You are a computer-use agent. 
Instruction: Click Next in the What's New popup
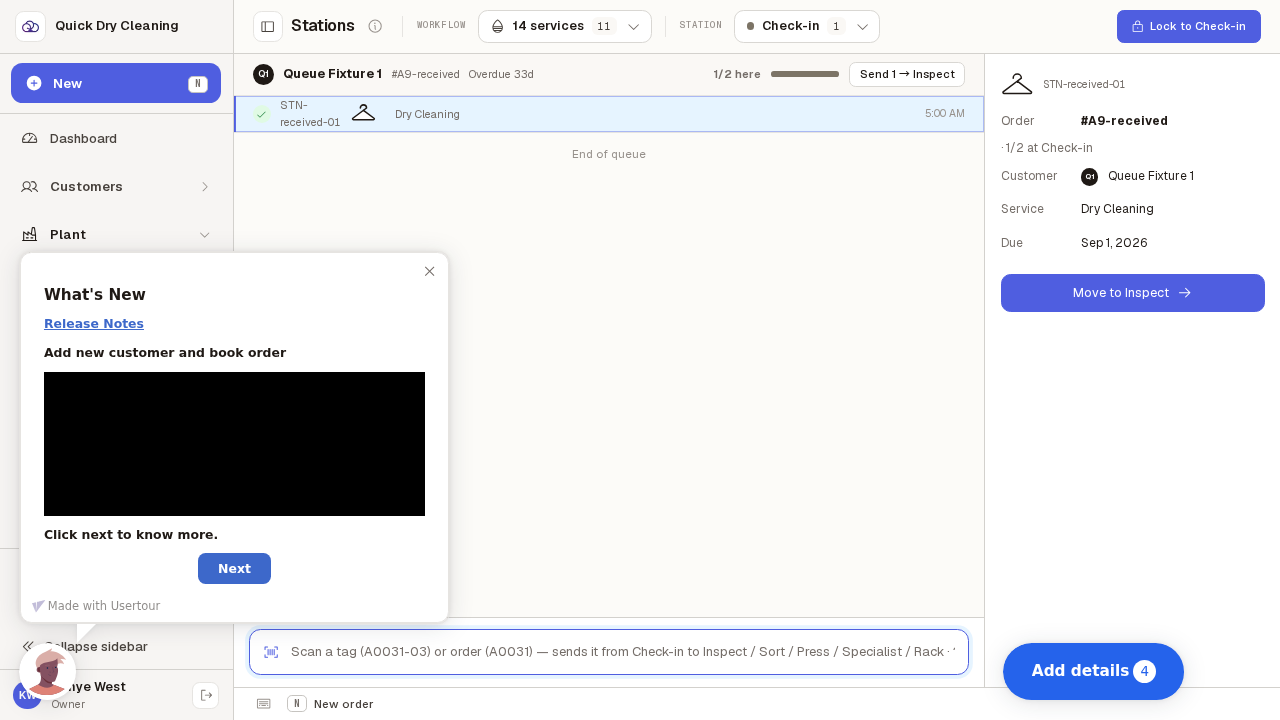(x=234, y=568)
